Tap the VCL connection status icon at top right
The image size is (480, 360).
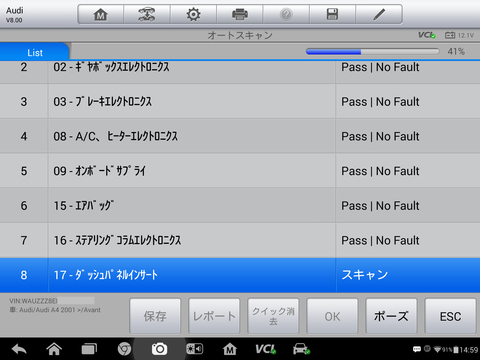427,35
